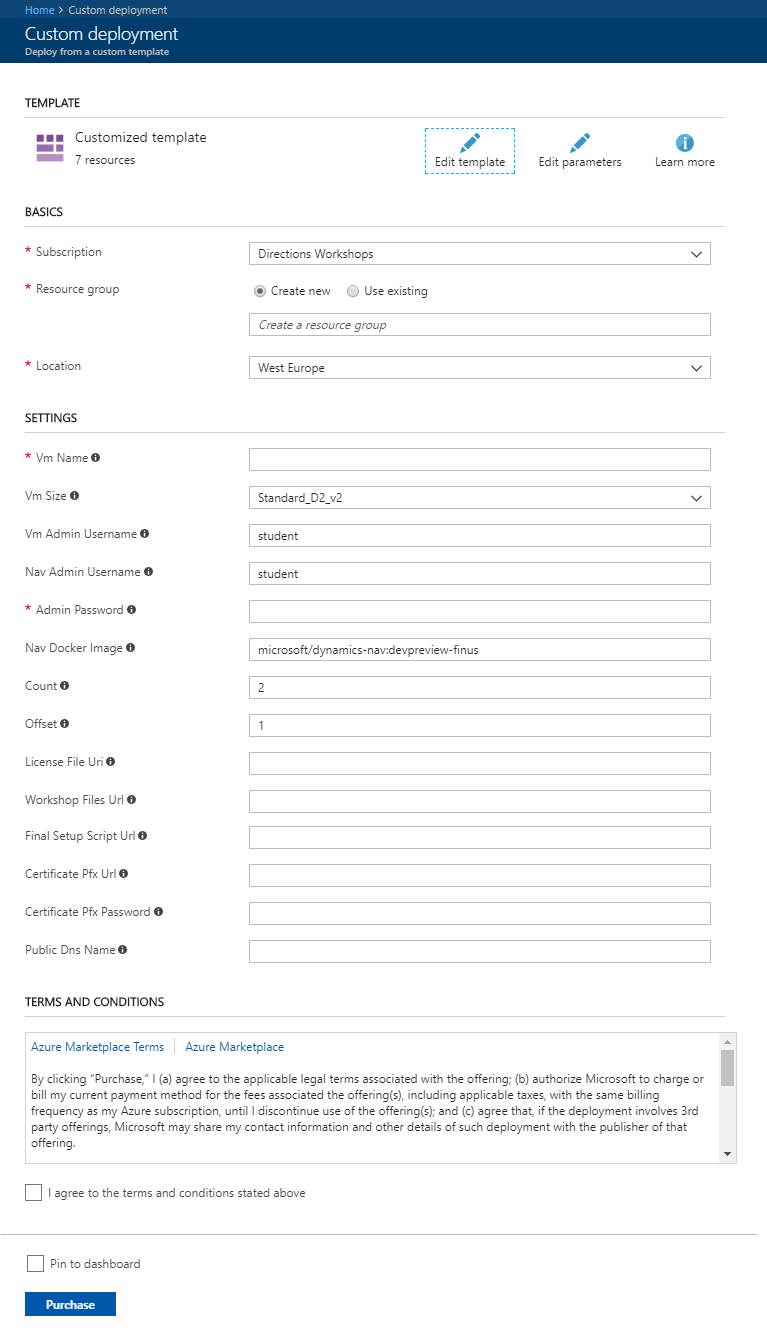Select the Use existing radio button
Image resolution: width=767 pixels, height=1330 pixels.
click(353, 291)
